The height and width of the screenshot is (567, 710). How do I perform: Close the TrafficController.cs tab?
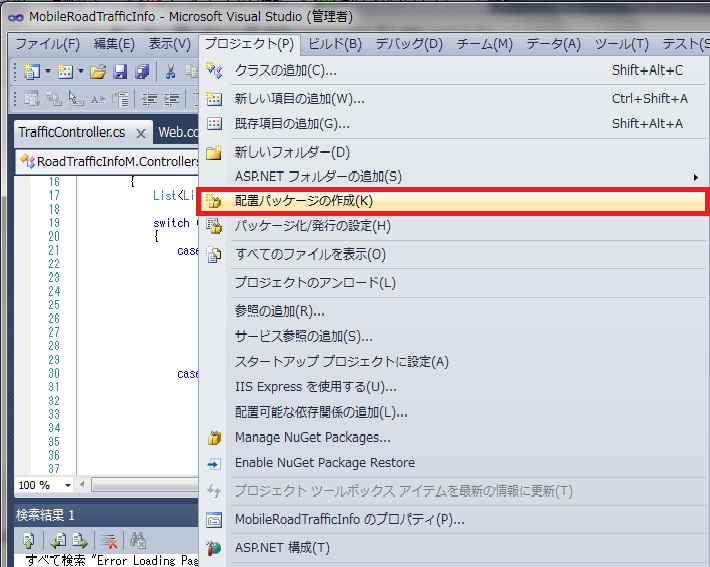141,134
